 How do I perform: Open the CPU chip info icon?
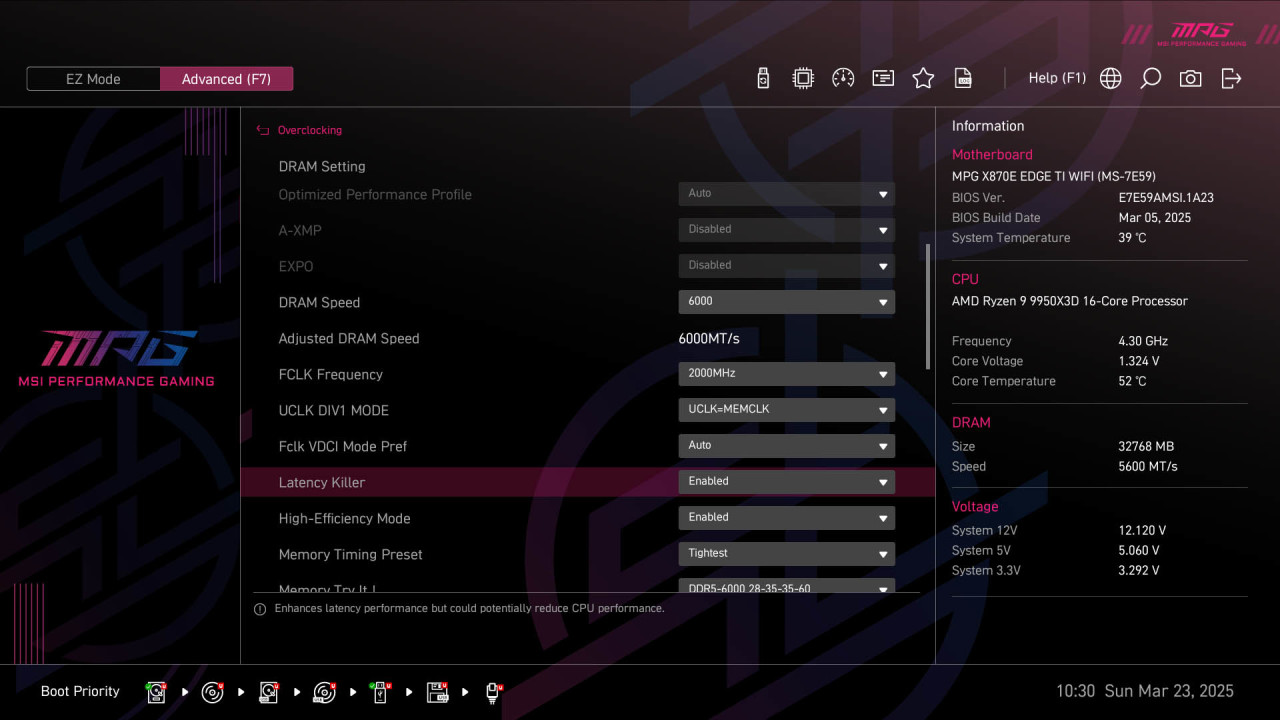[803, 78]
